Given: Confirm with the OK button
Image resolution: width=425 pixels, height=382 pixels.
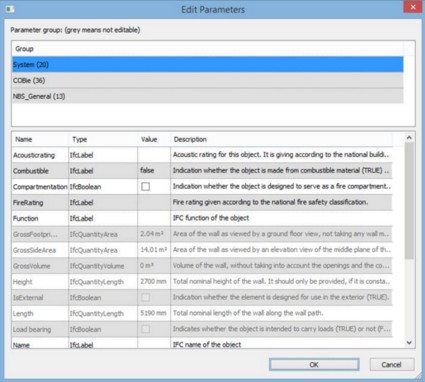Looking at the screenshot, I should (x=314, y=365).
